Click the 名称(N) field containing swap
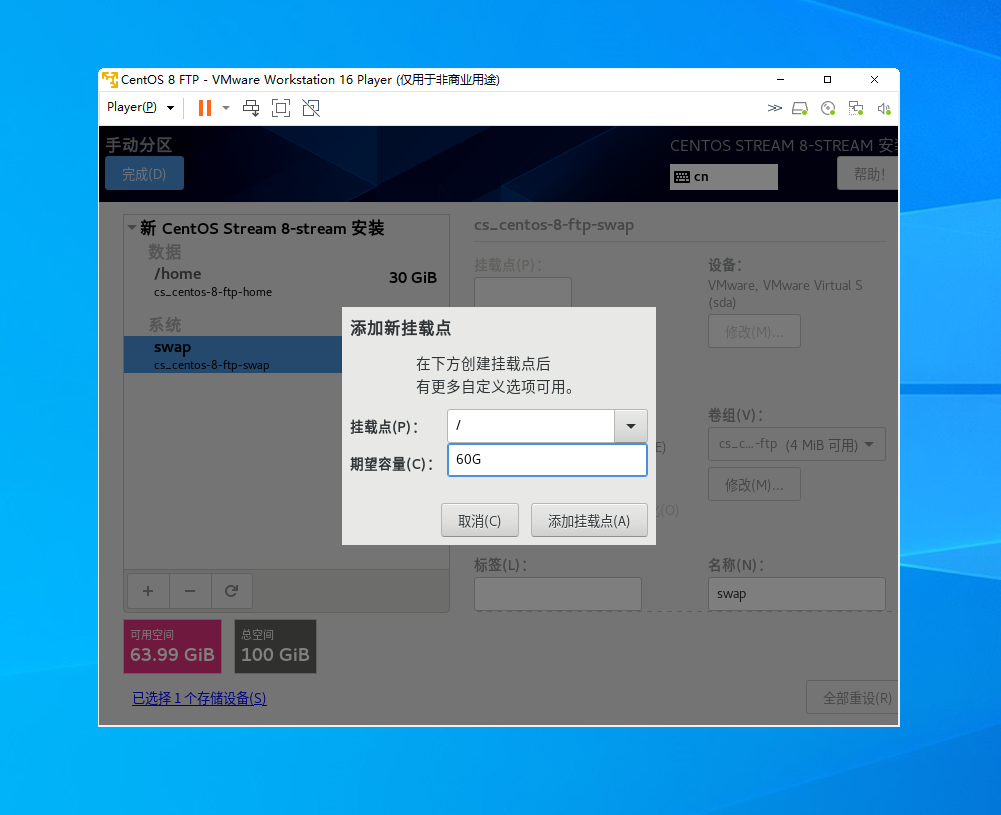This screenshot has height=815, width=1001. pos(796,594)
